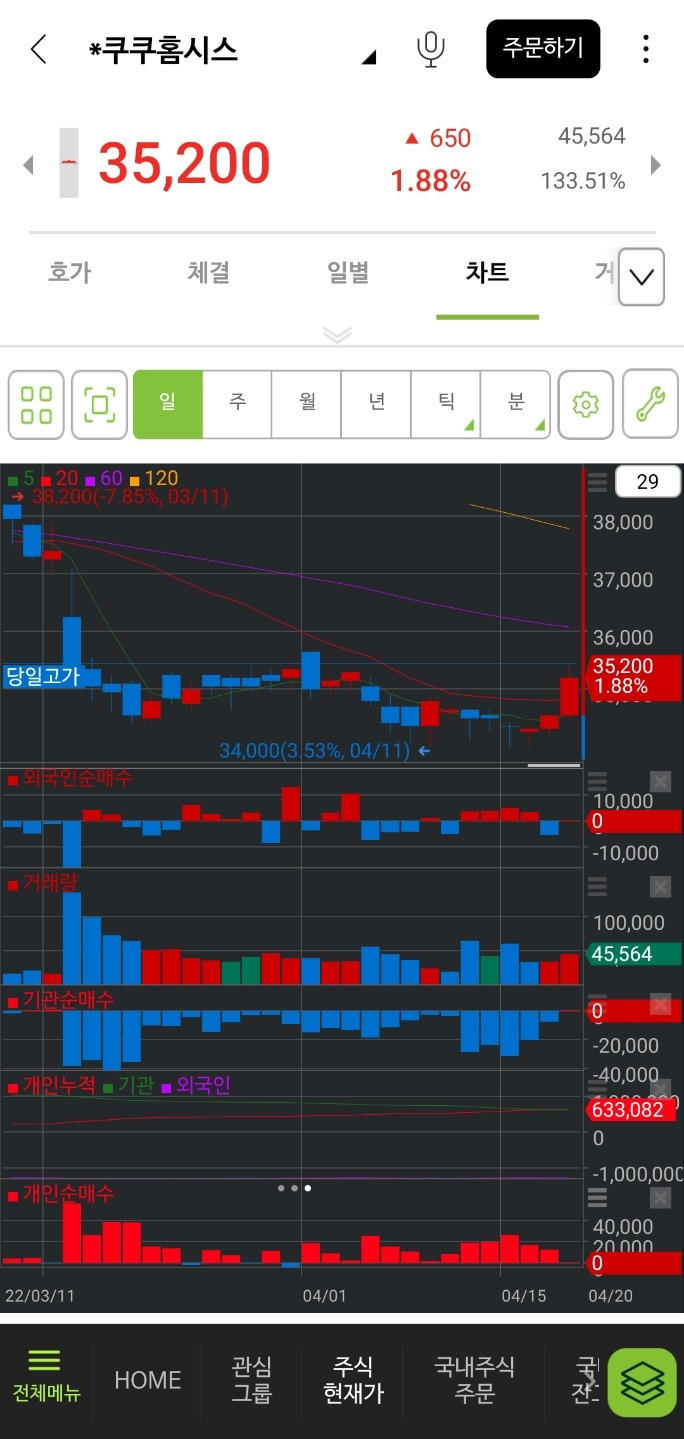Tap the chart horizontal scrollbar handle
Viewport: 684px width, 1439px height.
pos(554,765)
